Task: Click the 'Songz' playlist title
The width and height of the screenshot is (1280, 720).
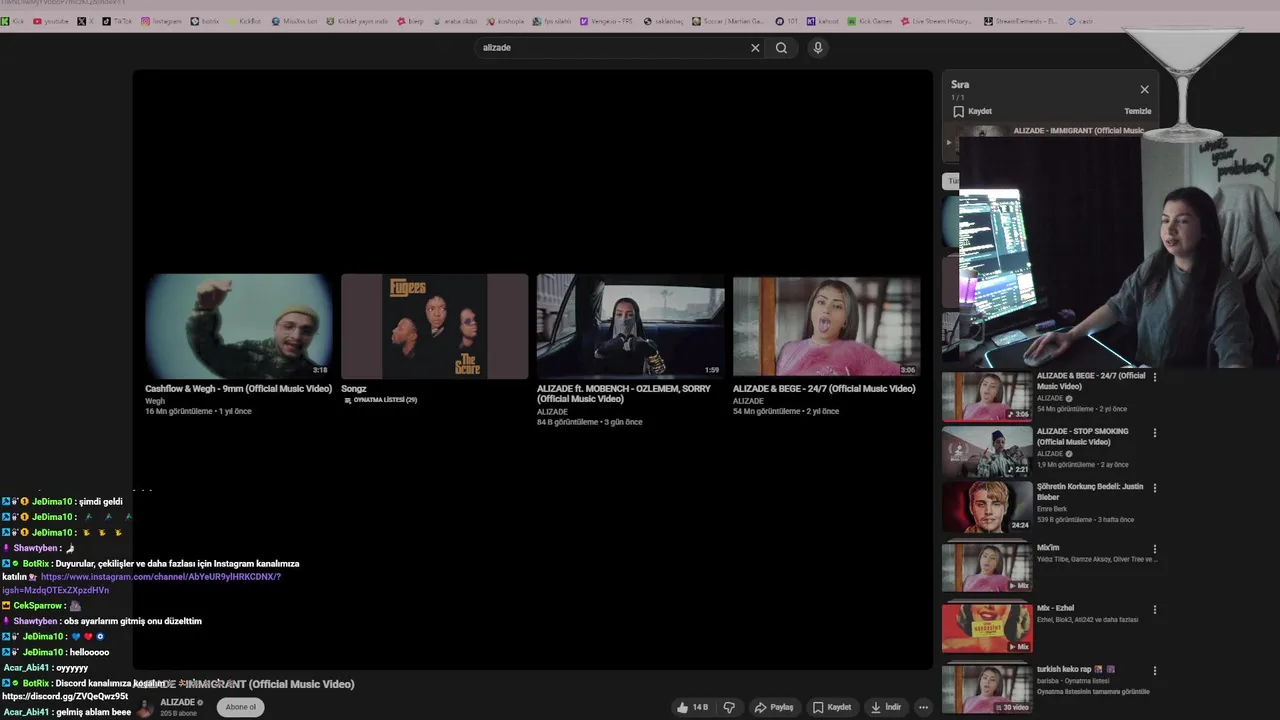Action: click(354, 389)
